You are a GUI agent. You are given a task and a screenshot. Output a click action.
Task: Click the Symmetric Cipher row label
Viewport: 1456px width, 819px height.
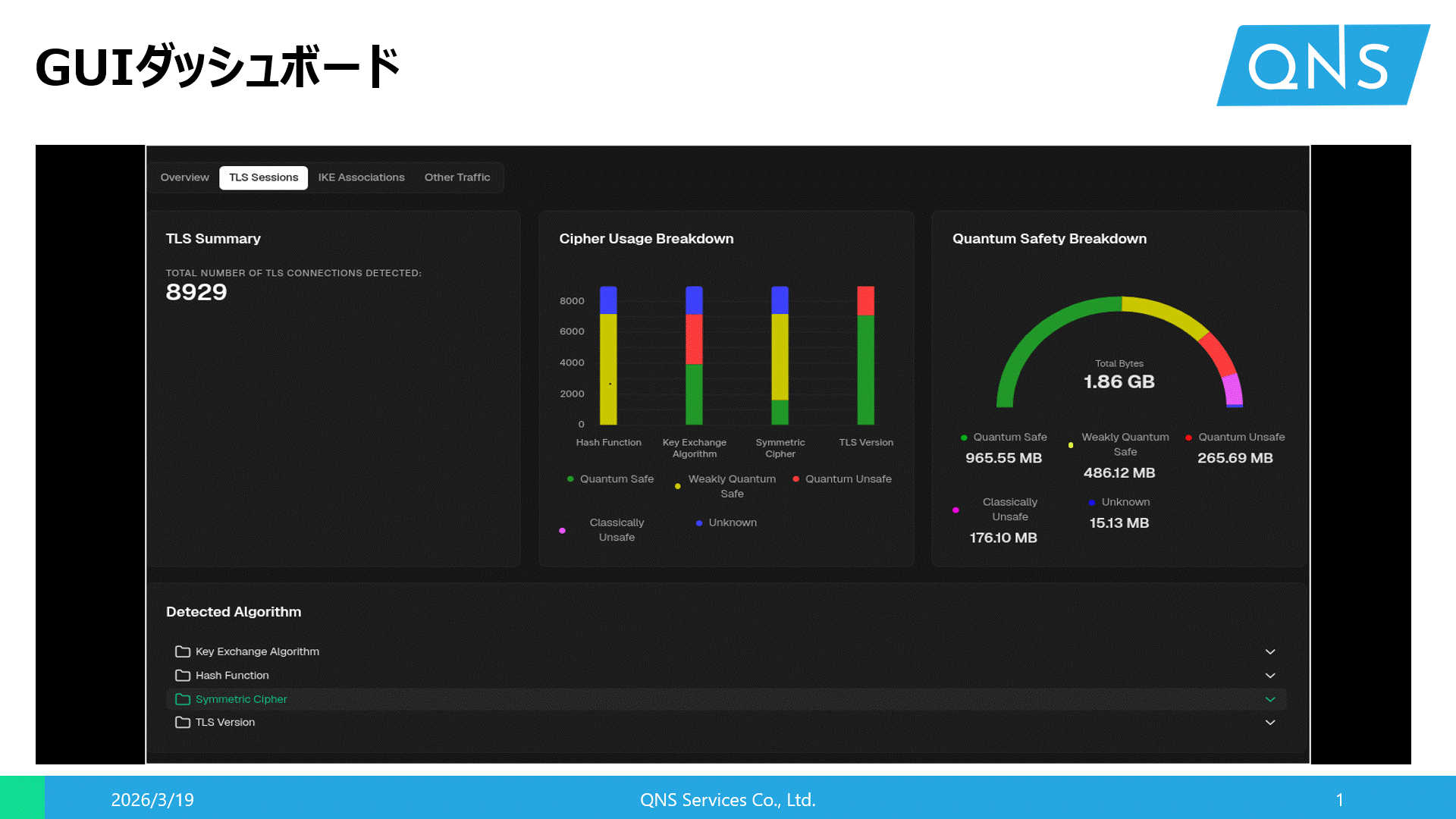point(241,699)
